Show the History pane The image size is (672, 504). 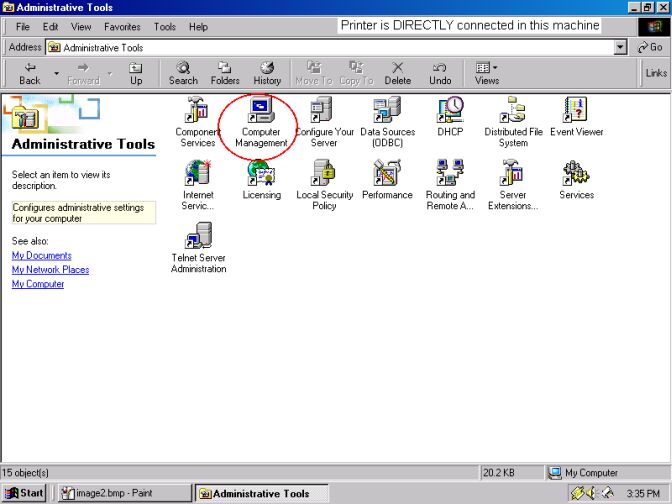pos(267,73)
